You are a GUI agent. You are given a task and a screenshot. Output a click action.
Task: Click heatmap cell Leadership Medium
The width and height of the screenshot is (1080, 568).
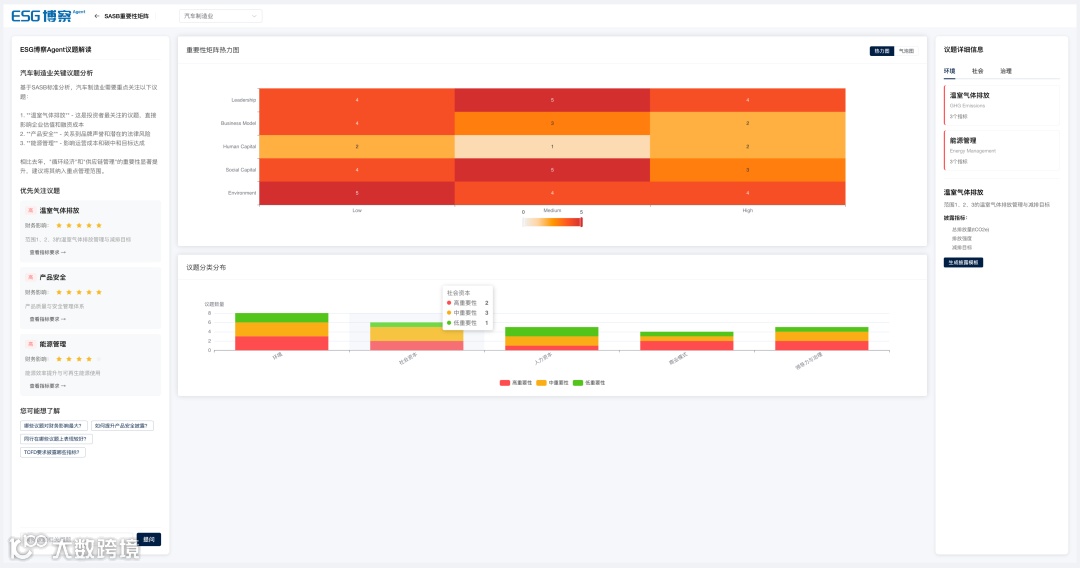tap(552, 100)
